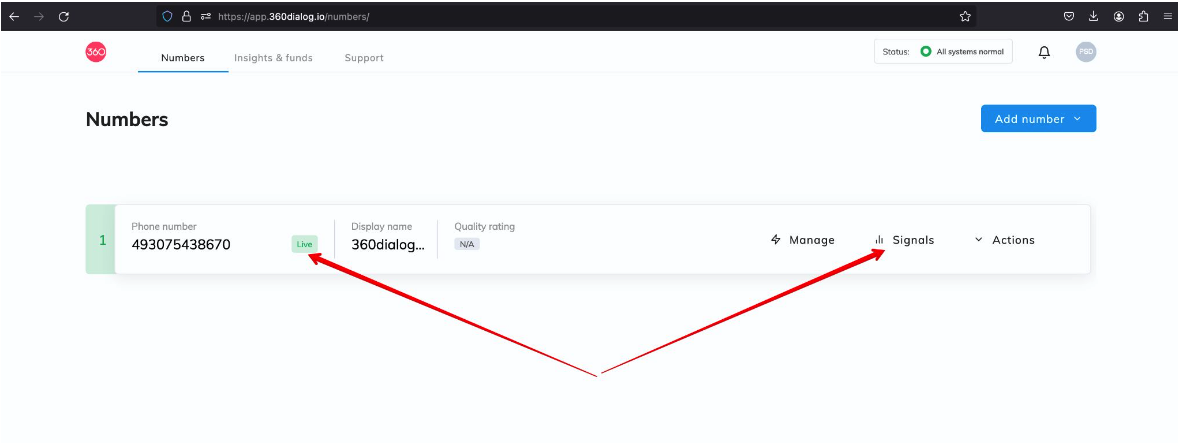Click the Quality rating label

485,226
